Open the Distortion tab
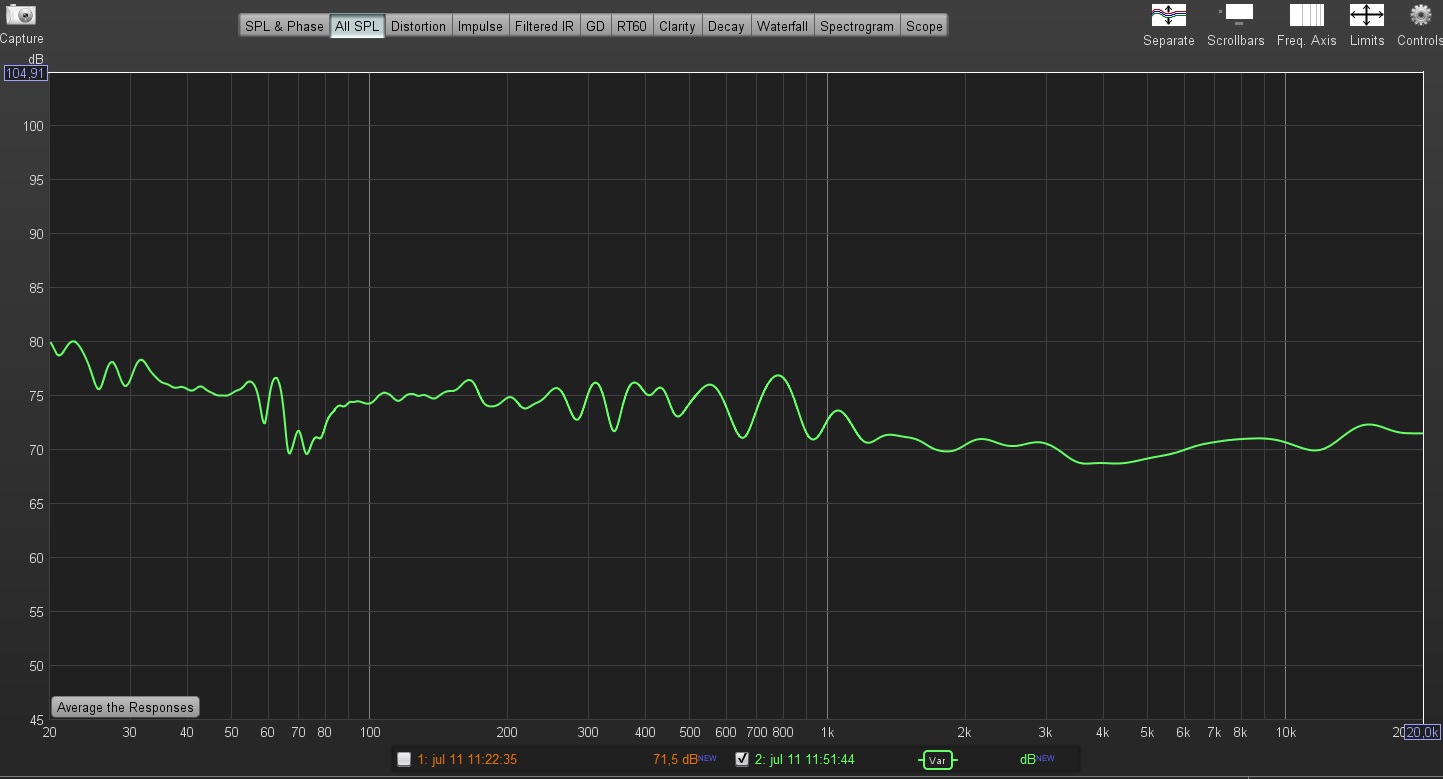 (418, 26)
